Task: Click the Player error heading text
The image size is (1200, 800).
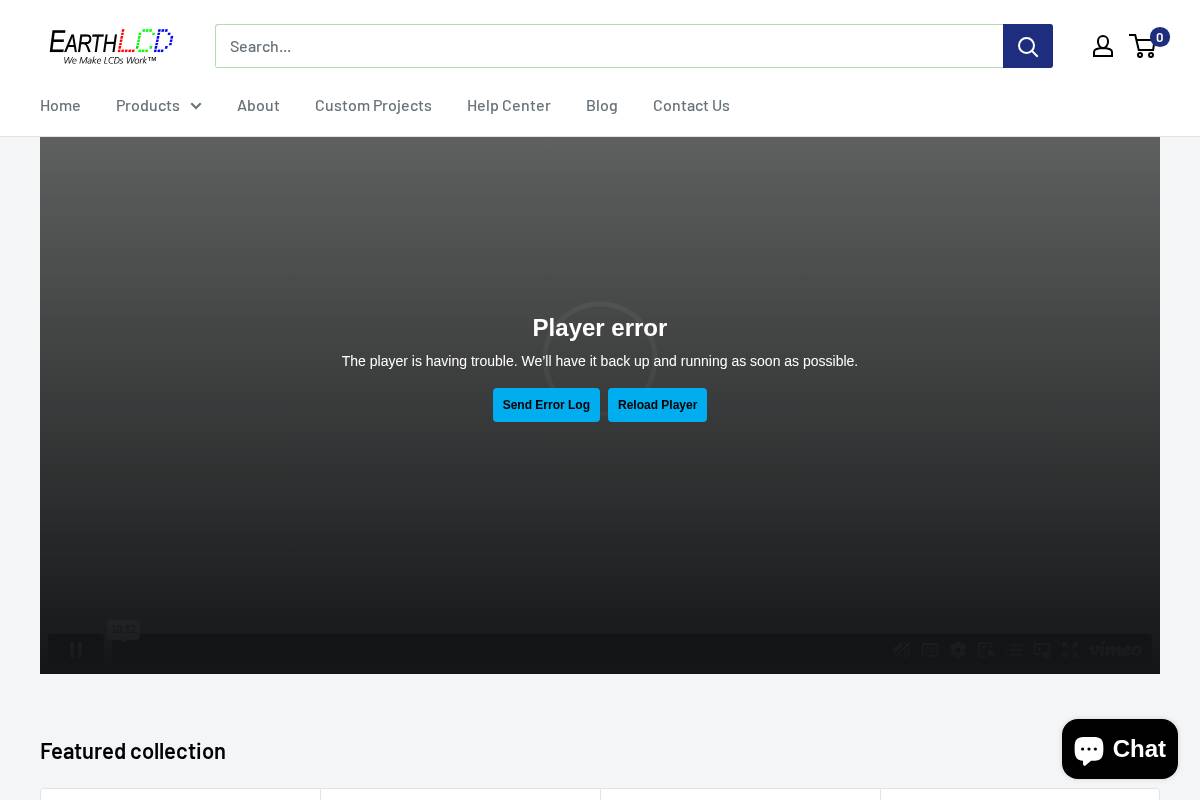Action: coord(600,328)
